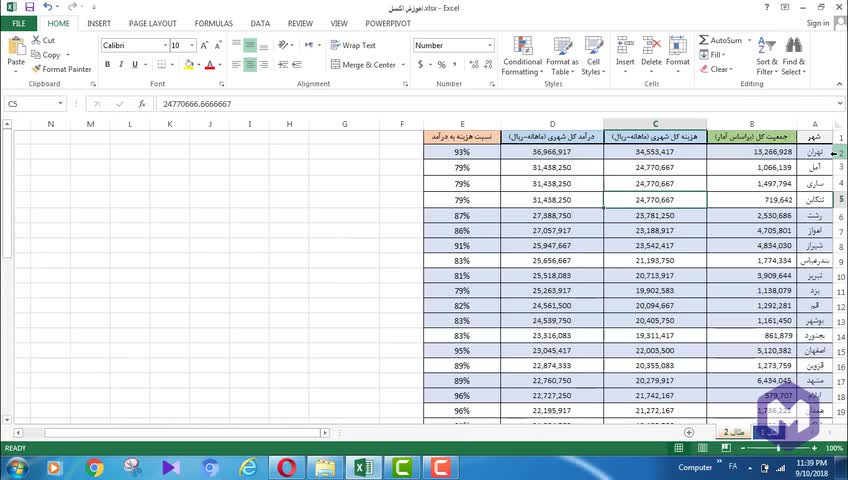Image resolution: width=848 pixels, height=480 pixels.
Task: Apply font color A
Action: click(x=210, y=64)
